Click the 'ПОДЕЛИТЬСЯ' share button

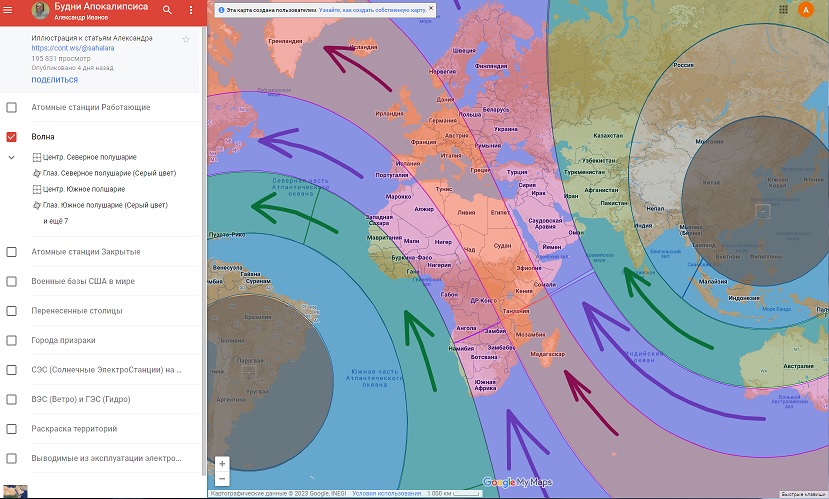tap(54, 80)
